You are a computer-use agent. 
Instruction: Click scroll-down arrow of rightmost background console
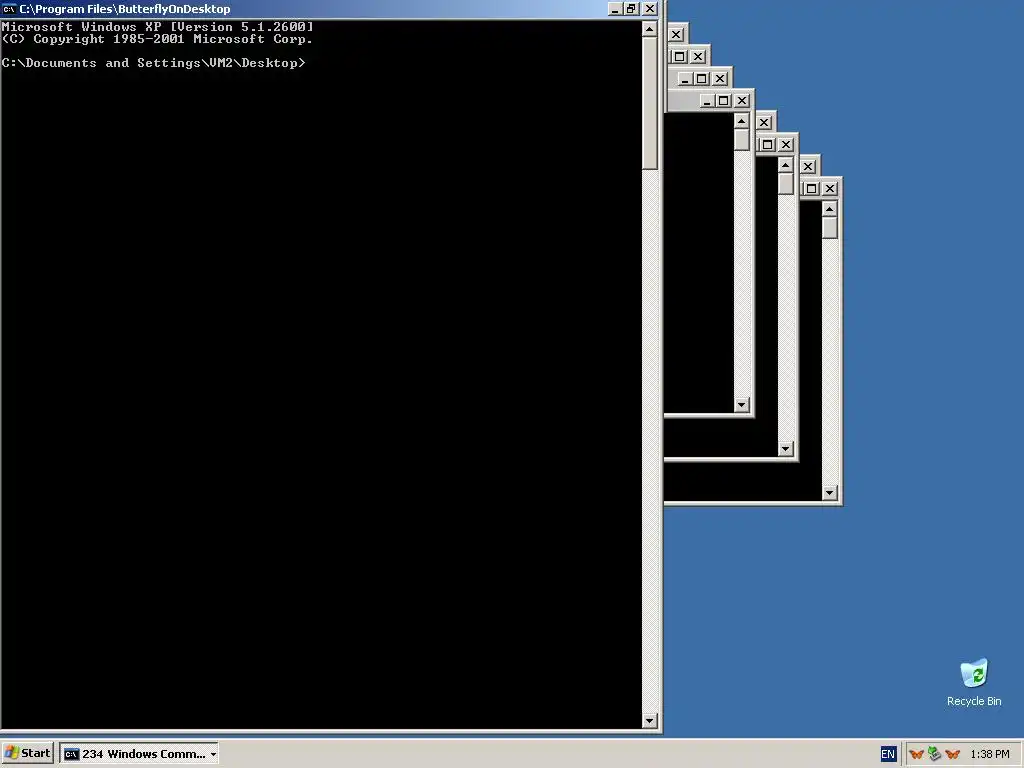coord(829,493)
